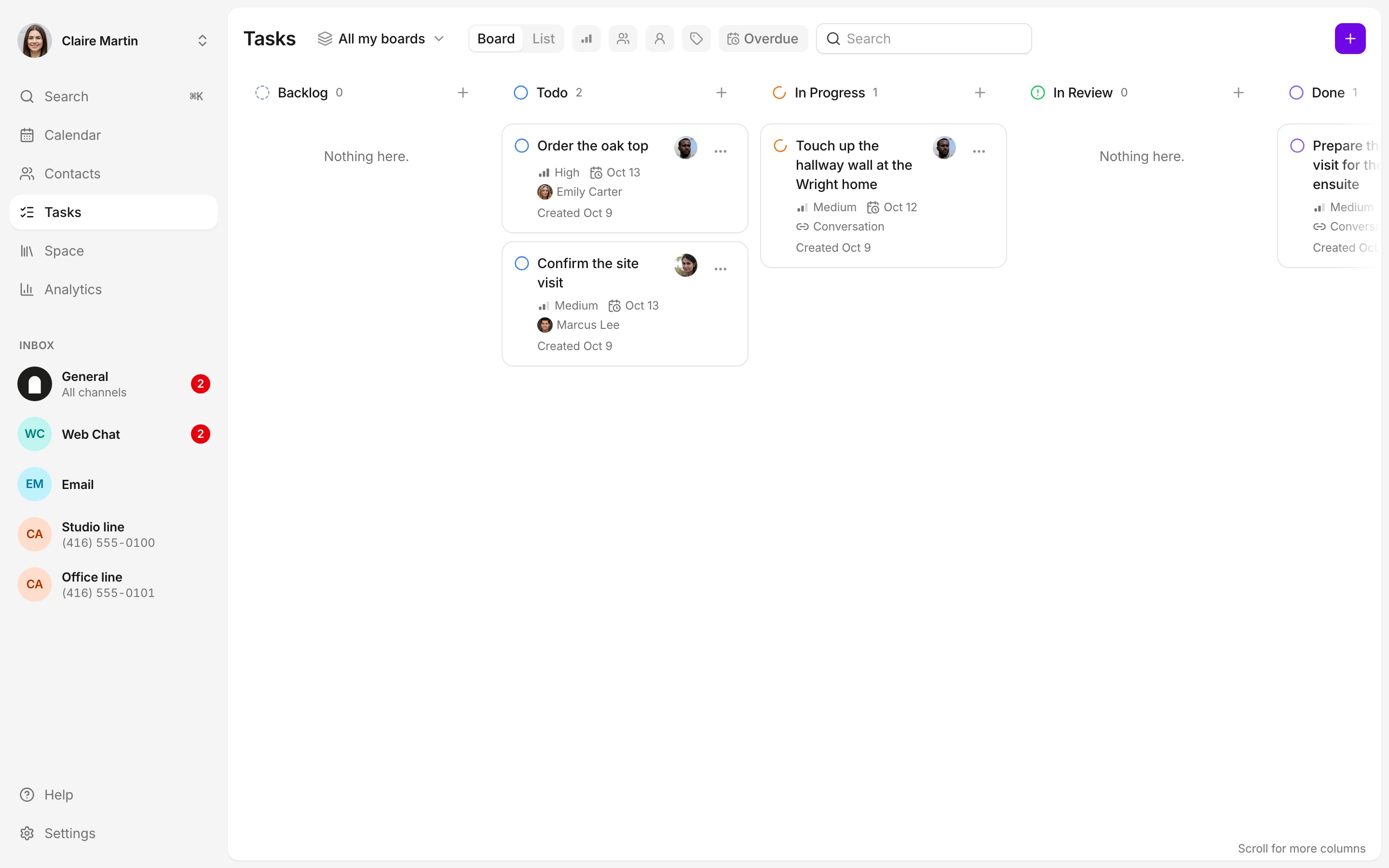Open the Email inbox
The height and width of the screenshot is (868, 1389).
tap(114, 484)
